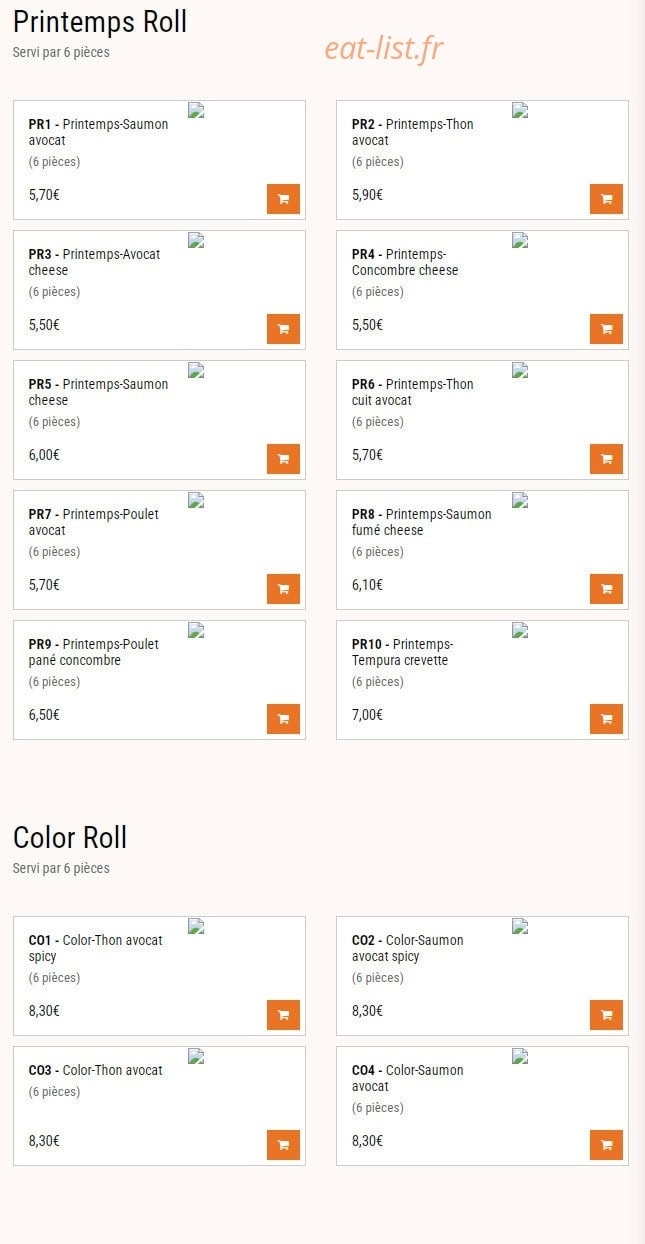This screenshot has height=1244, width=645.
Task: Select the PR8 Printemps-Saumon fumé cheese title
Action: point(422,522)
